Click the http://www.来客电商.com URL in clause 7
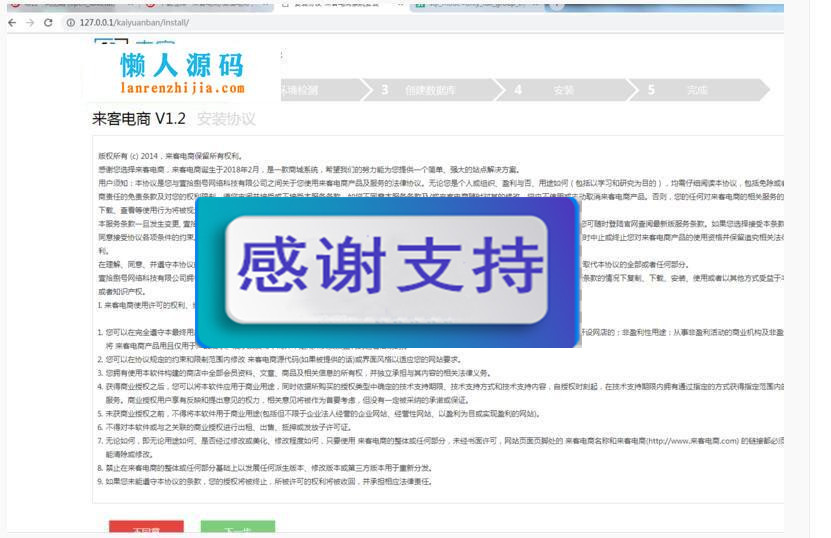 (x=692, y=440)
